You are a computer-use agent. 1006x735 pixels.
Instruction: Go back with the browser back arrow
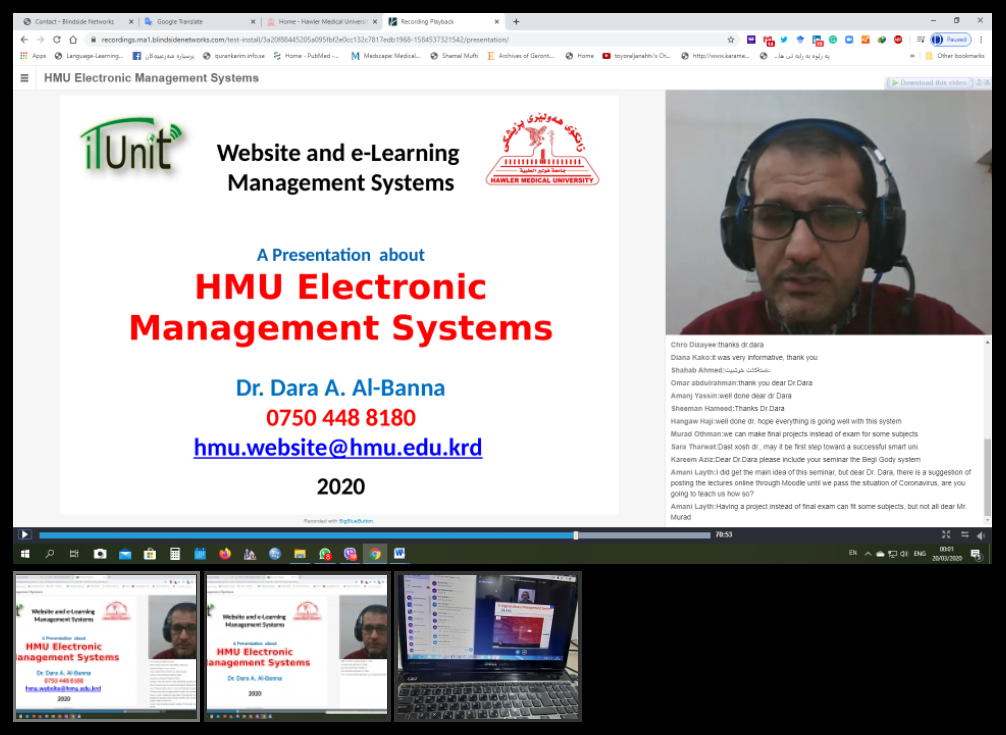(x=24, y=40)
